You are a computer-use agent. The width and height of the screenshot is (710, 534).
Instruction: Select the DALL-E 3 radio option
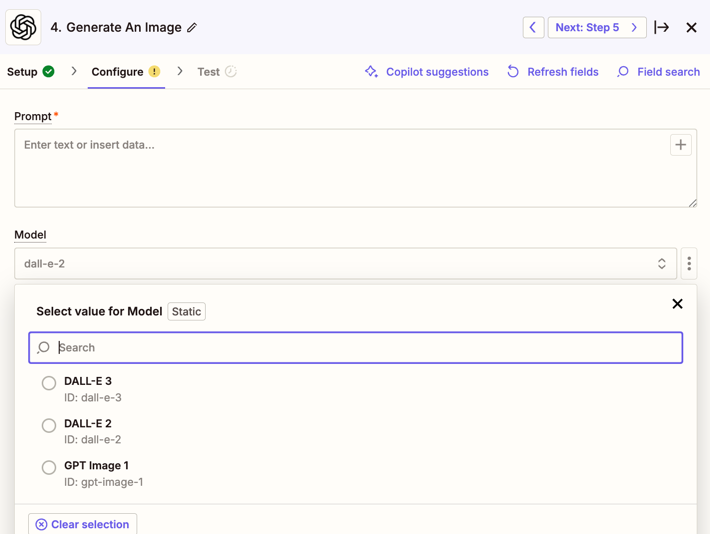[x=49, y=383]
